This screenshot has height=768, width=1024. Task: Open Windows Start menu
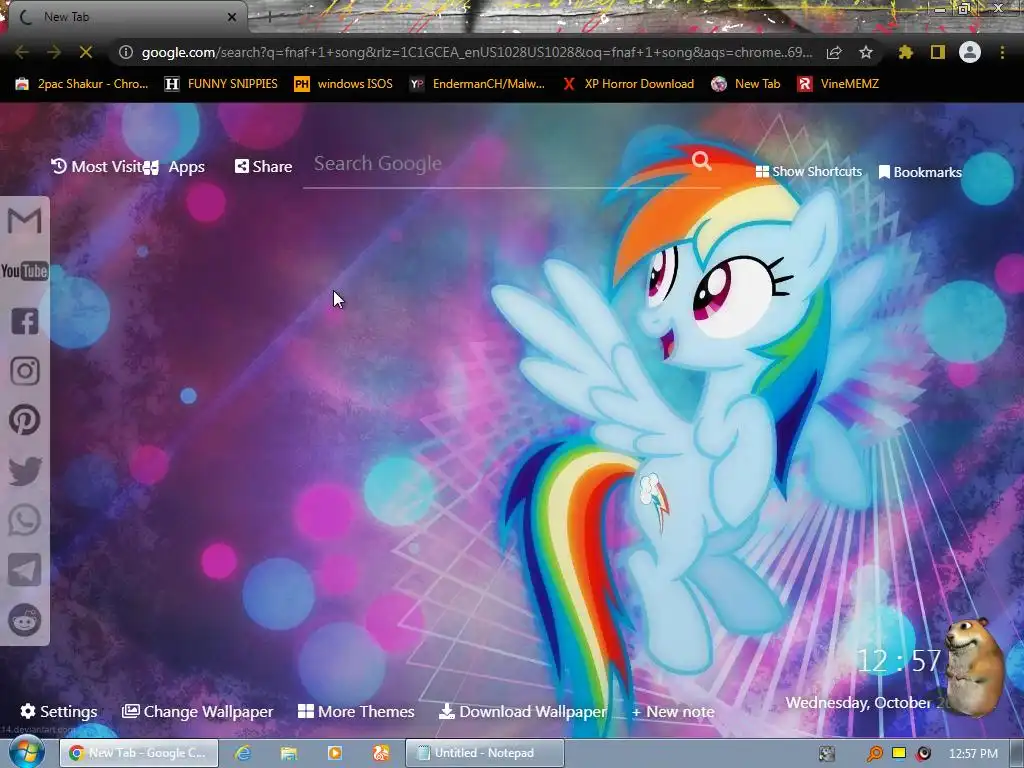(x=27, y=752)
